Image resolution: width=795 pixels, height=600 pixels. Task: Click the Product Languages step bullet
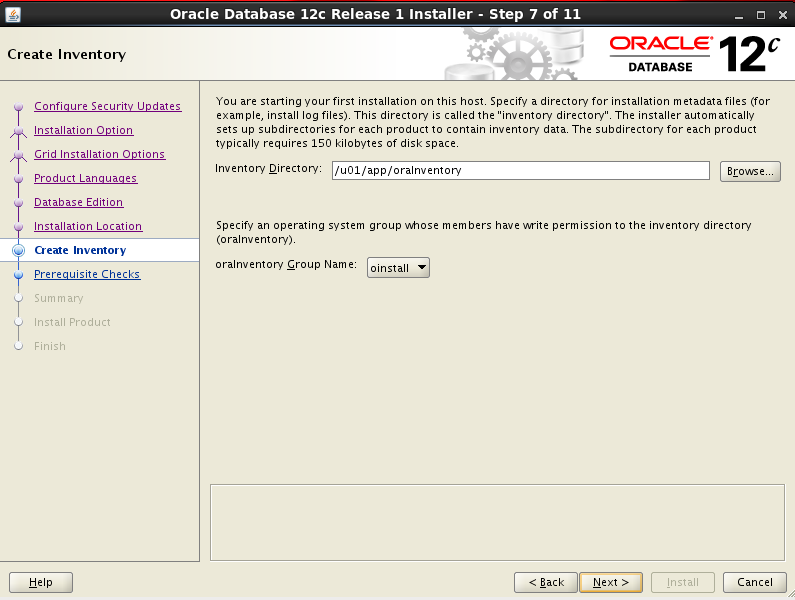tap(19, 179)
